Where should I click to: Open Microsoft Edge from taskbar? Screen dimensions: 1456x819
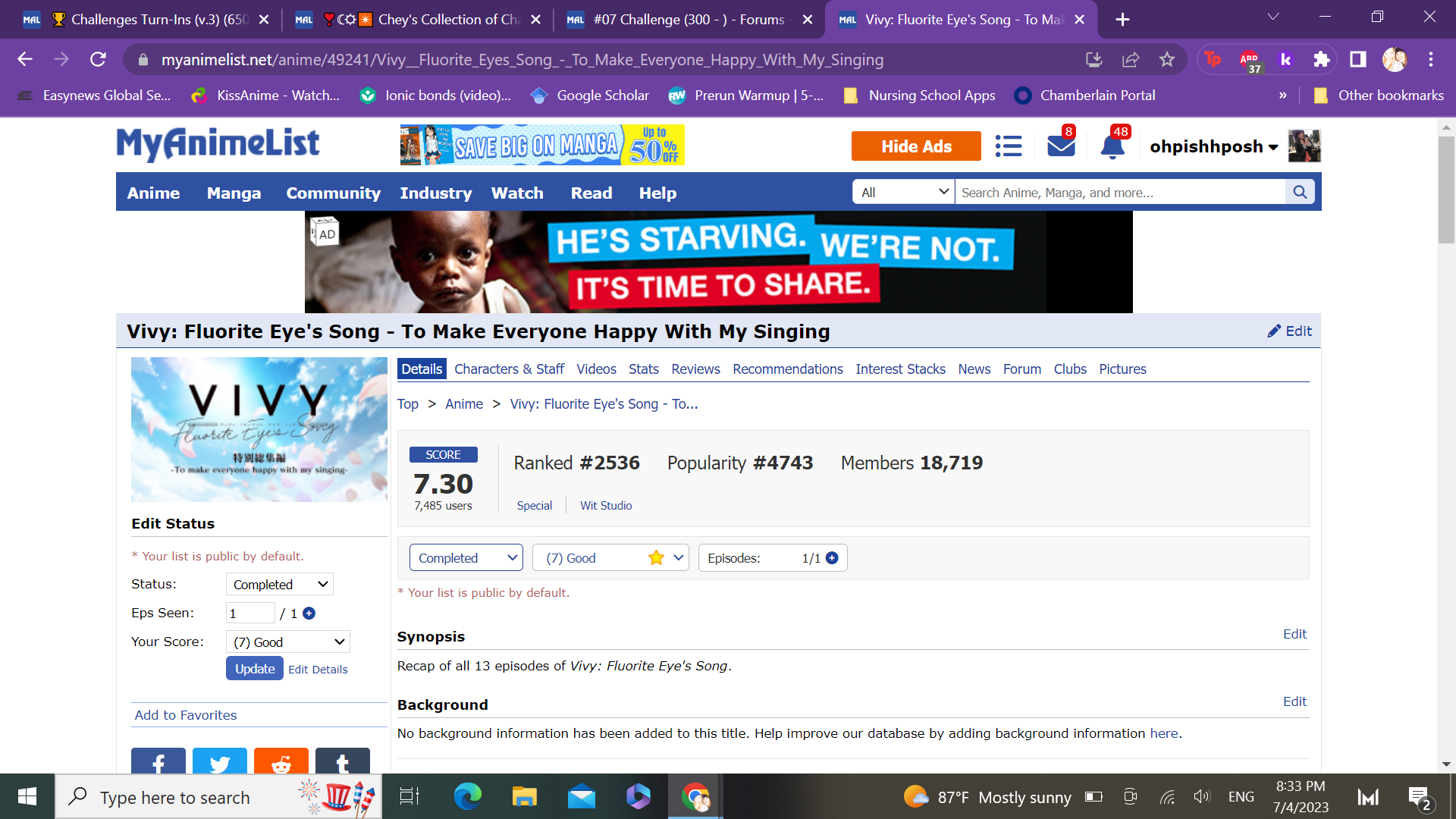pyautogui.click(x=467, y=796)
